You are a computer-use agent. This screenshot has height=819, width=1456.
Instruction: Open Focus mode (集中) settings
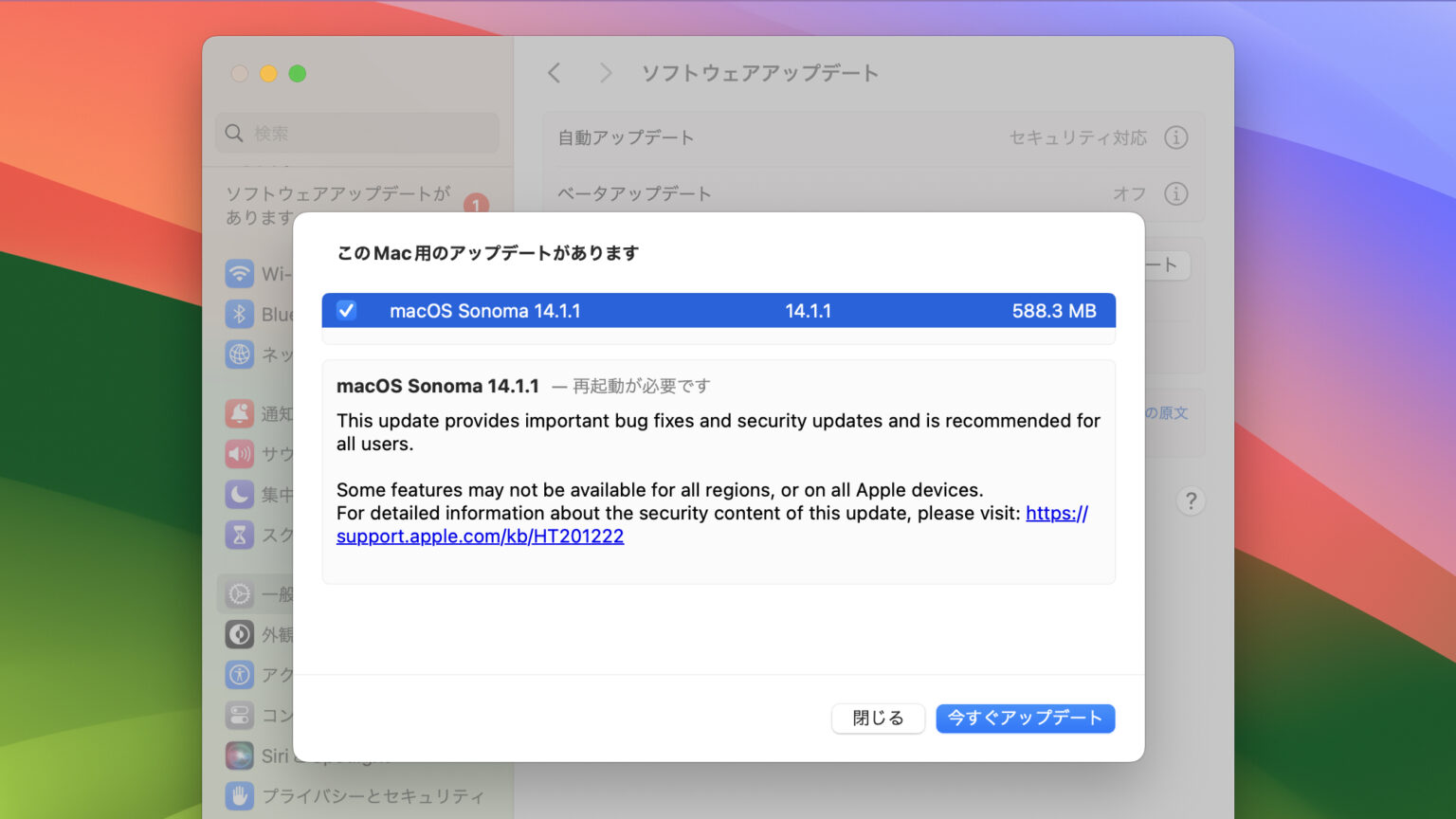[240, 494]
